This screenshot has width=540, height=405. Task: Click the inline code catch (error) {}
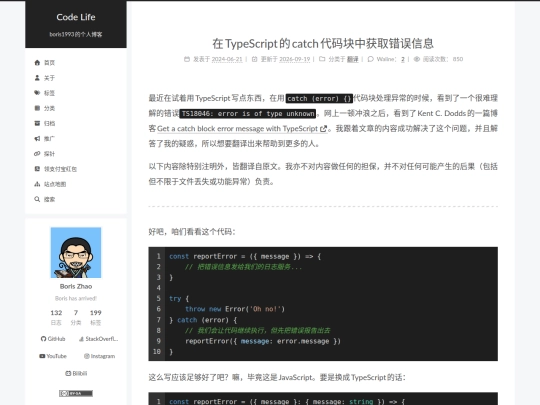[319, 98]
